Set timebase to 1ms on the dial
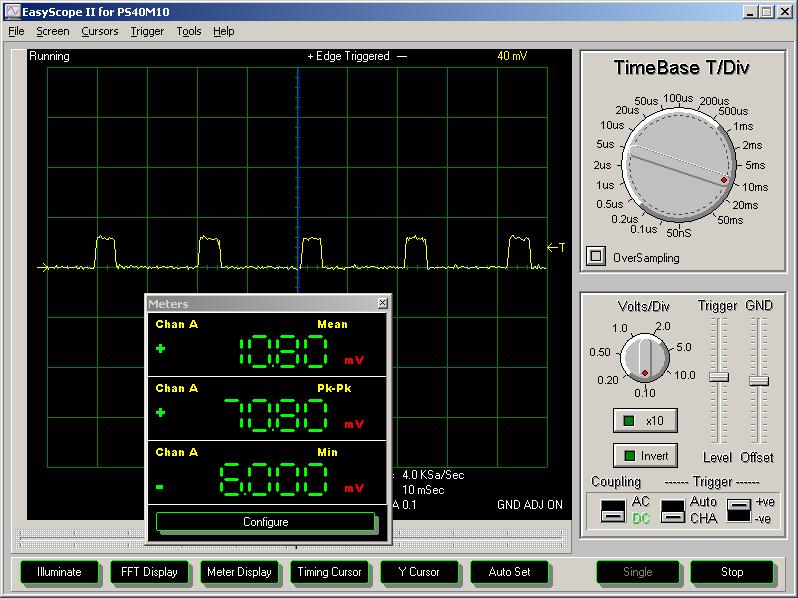This screenshot has height=598, width=798. tap(743, 126)
